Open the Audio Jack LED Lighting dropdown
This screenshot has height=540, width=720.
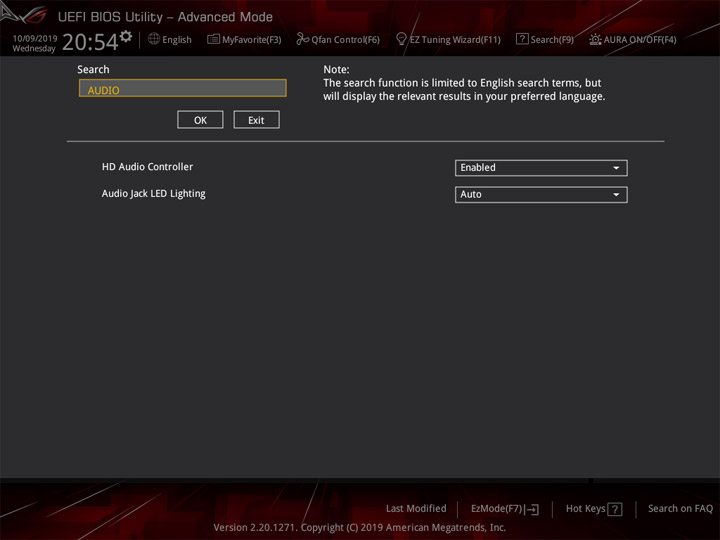click(x=541, y=194)
